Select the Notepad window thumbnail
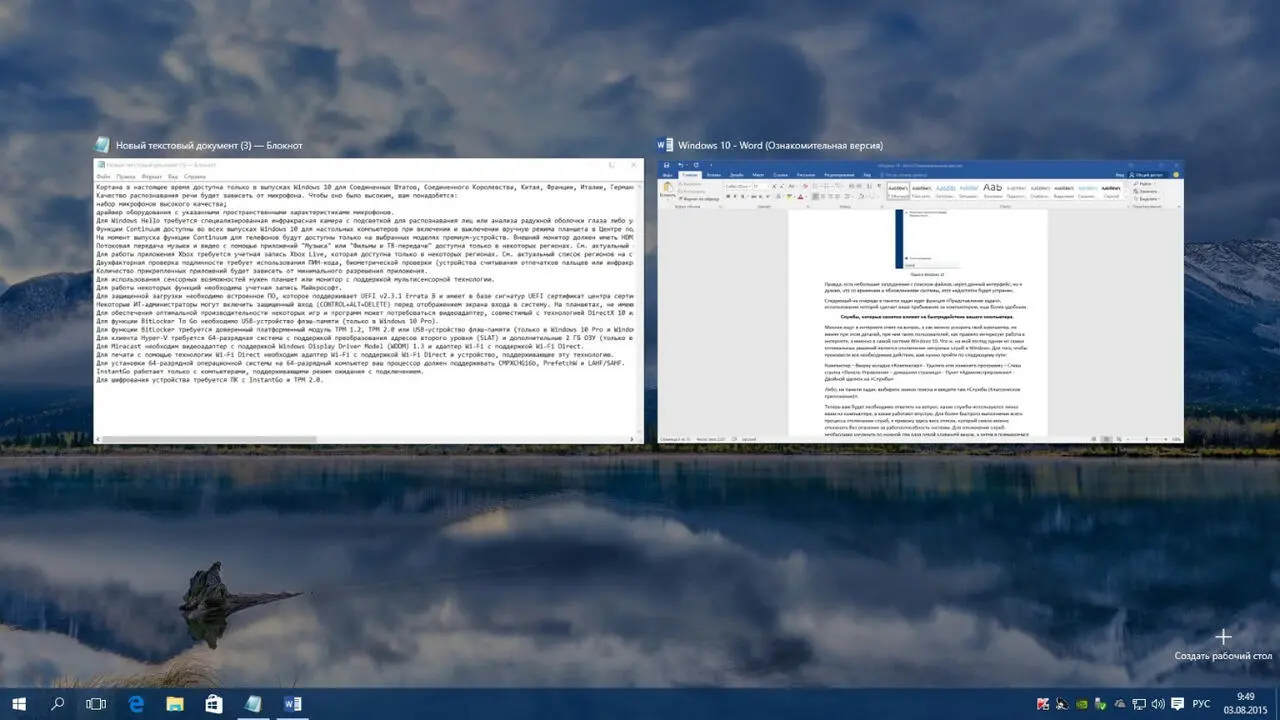 click(x=368, y=300)
